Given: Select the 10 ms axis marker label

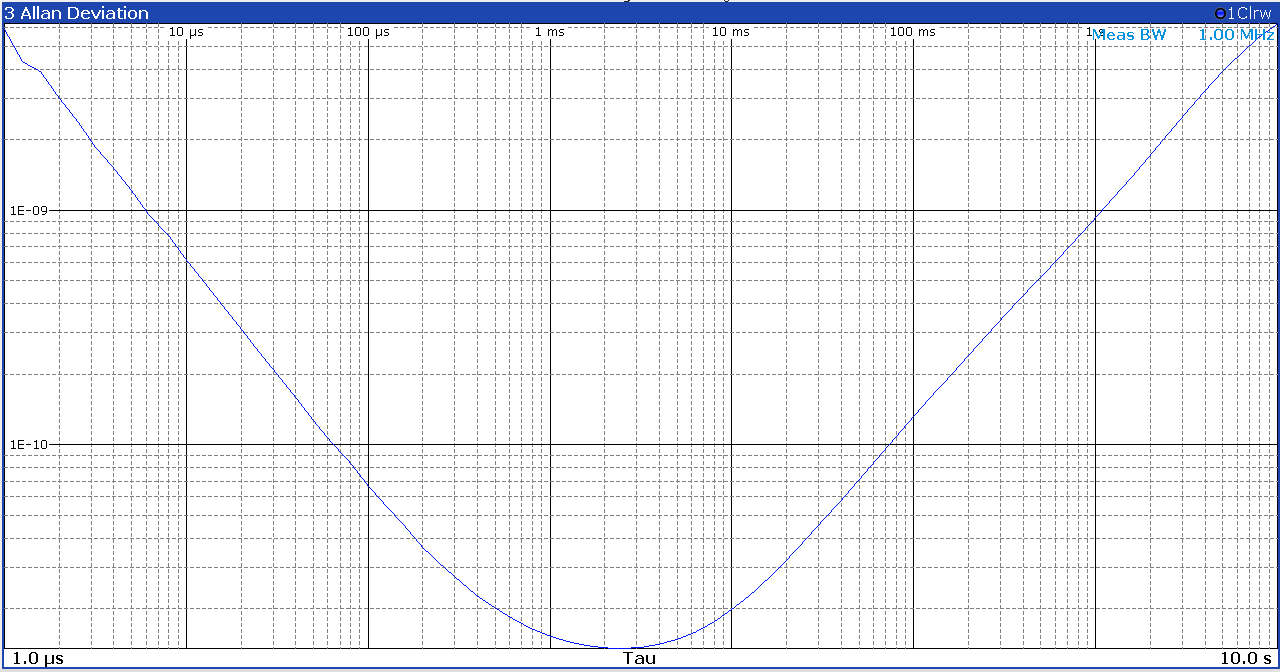Looking at the screenshot, I should 730,32.
